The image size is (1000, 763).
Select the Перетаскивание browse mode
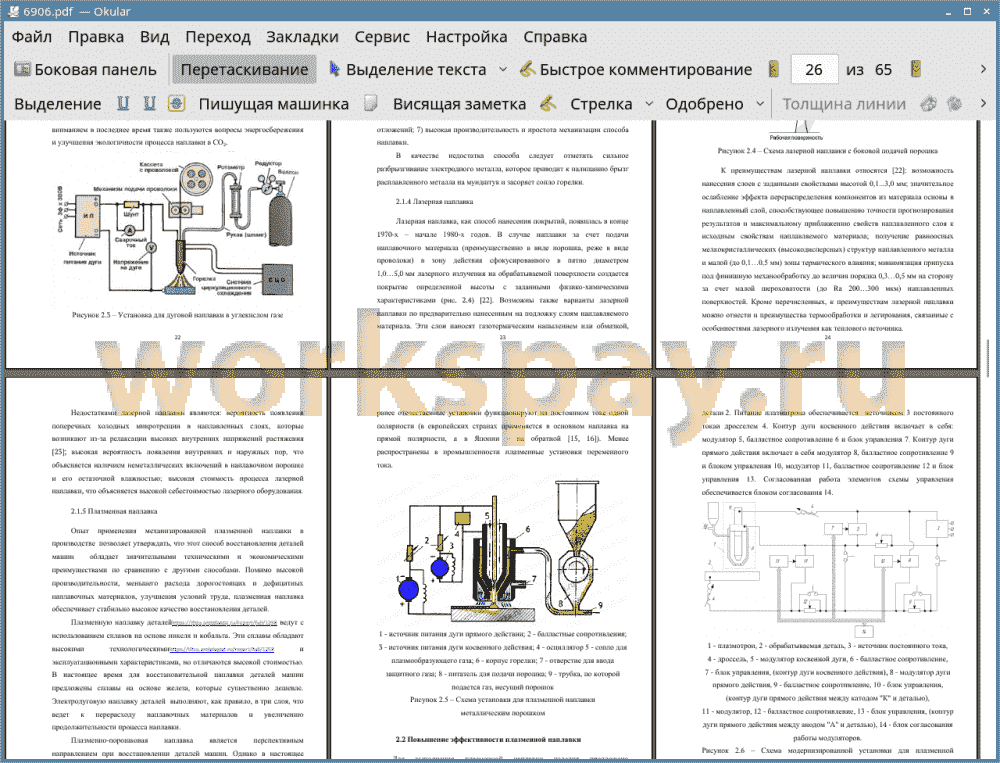[x=244, y=70]
